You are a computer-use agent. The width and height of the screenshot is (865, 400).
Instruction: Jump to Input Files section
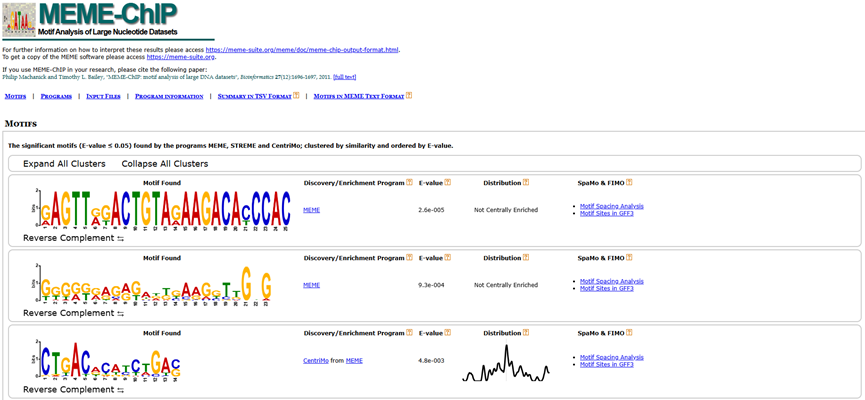click(x=103, y=96)
